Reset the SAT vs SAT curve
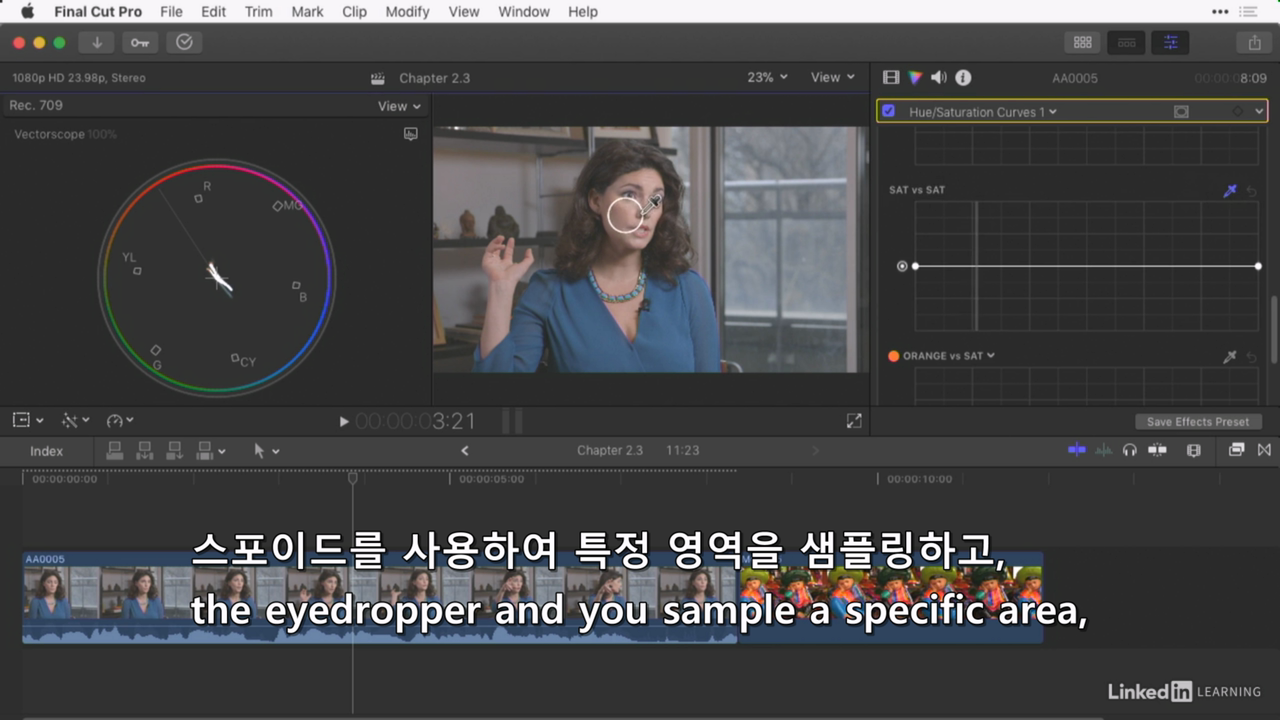The width and height of the screenshot is (1280, 720). point(1251,190)
